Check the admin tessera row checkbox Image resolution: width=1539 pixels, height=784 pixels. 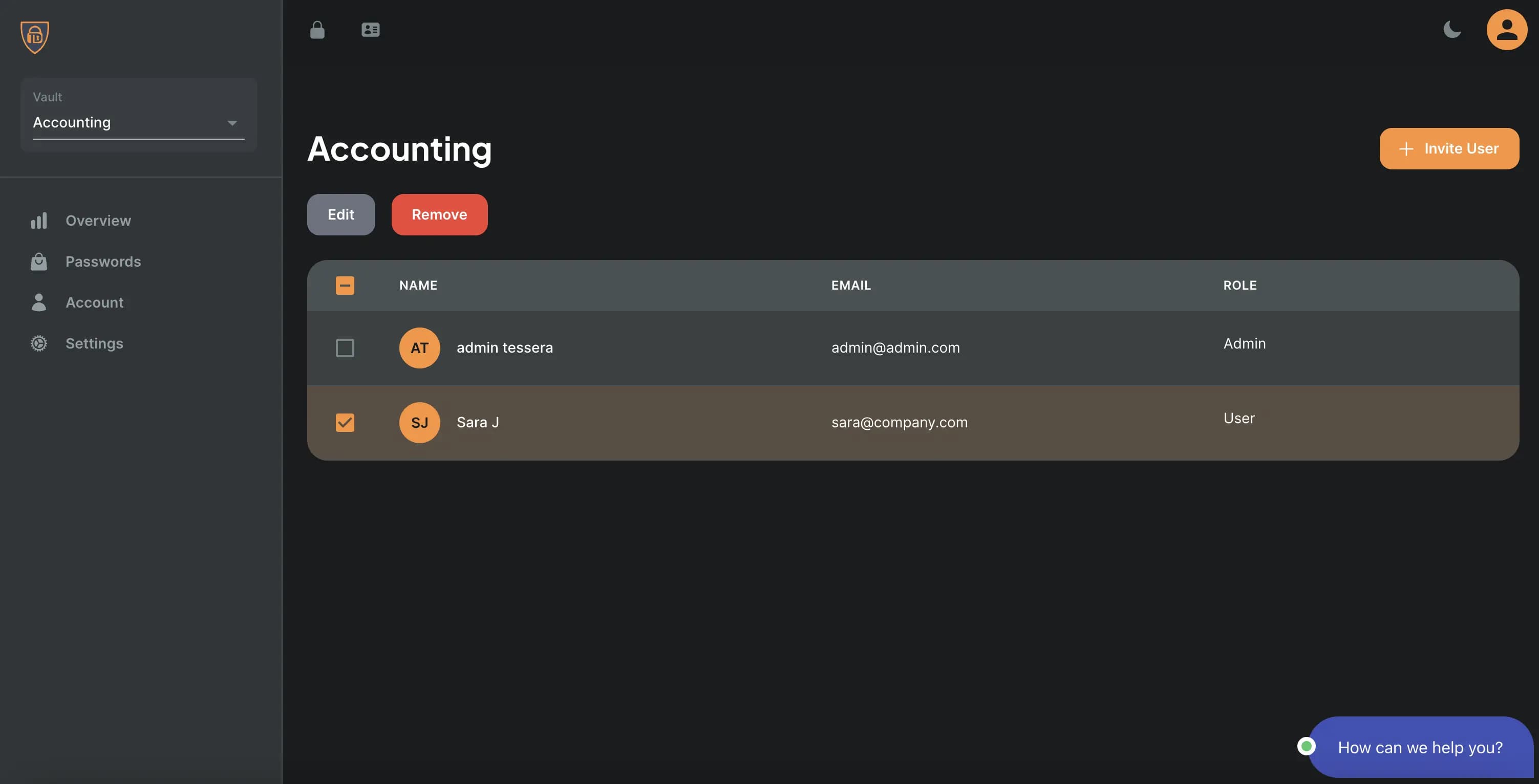[x=345, y=347]
